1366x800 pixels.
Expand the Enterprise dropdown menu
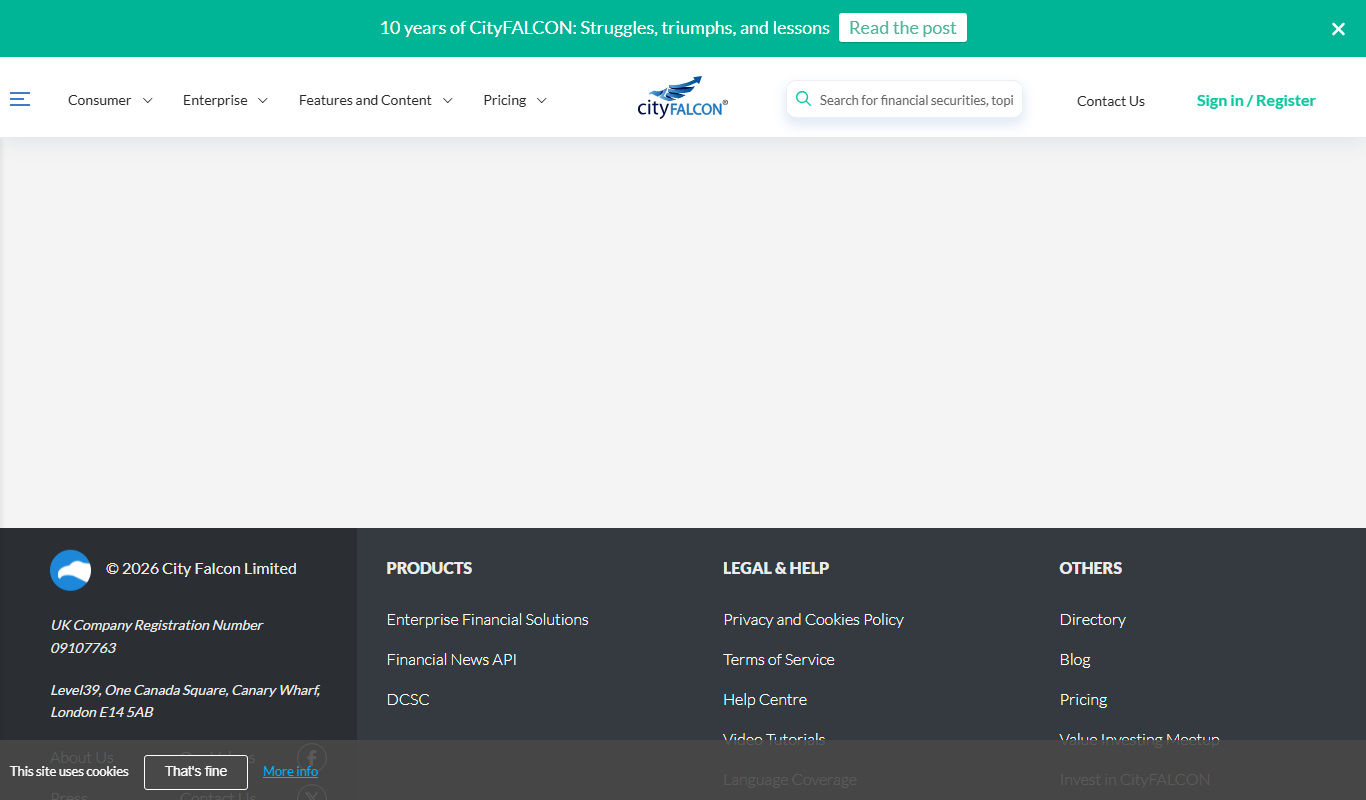[225, 100]
